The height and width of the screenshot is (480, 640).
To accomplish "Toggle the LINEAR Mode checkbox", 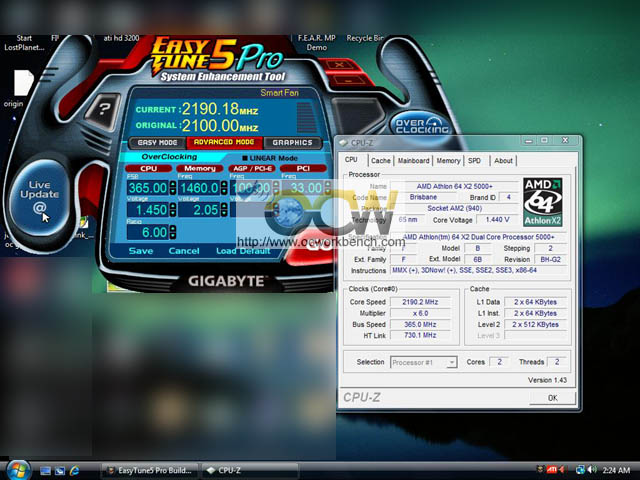I will (x=245, y=158).
